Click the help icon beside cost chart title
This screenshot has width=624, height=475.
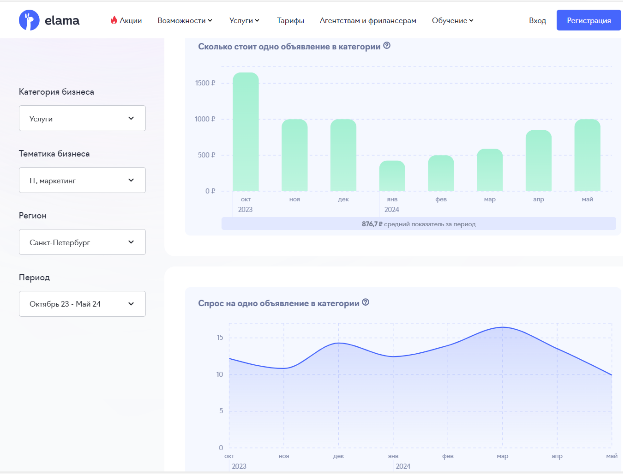tap(387, 46)
